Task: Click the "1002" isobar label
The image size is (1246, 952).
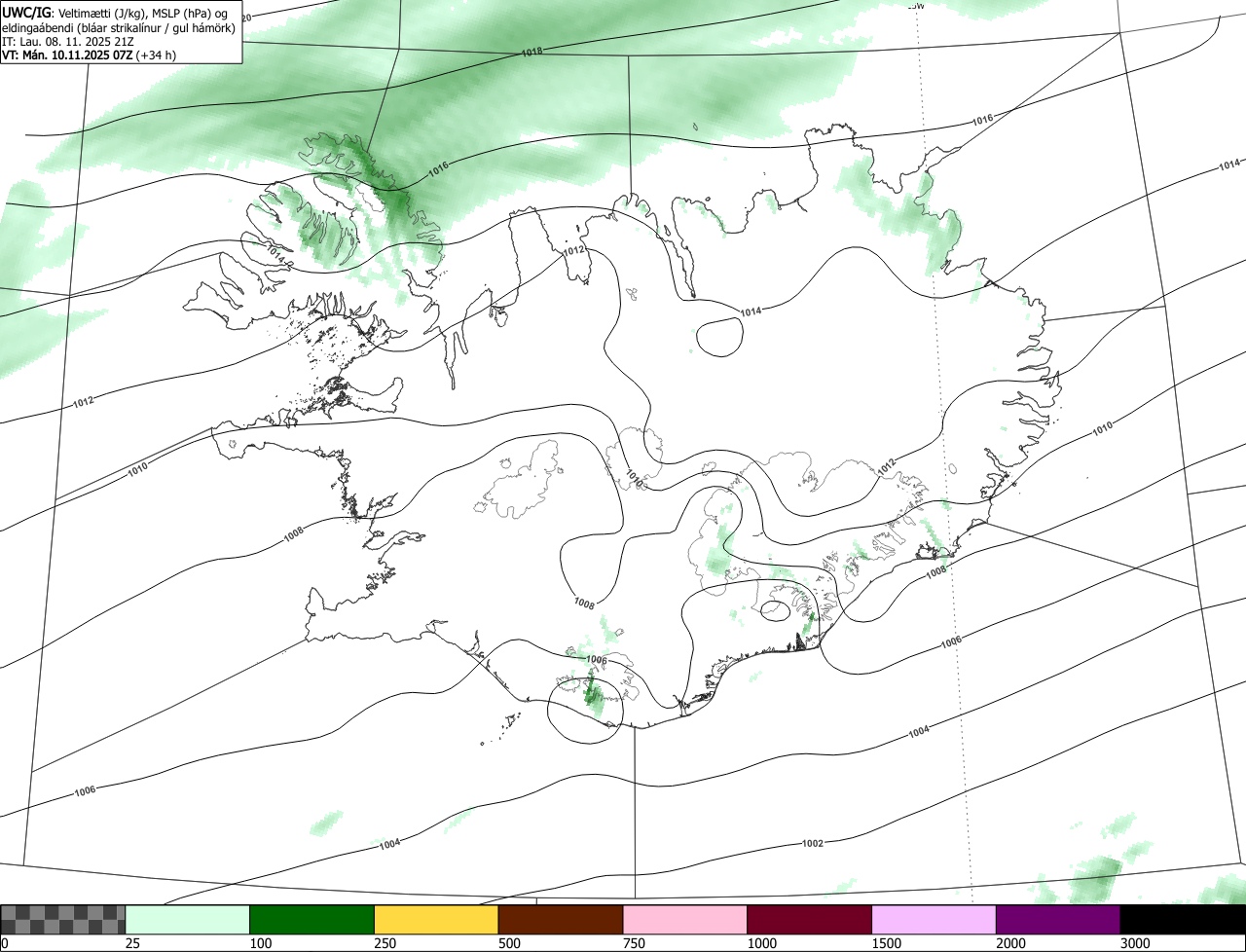Action: tap(812, 843)
